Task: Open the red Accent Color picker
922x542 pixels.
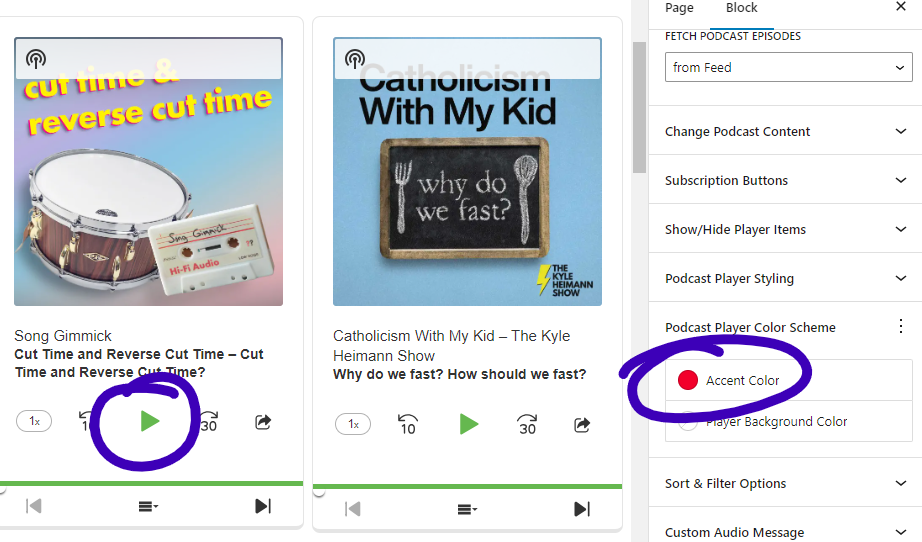Action: click(x=789, y=380)
